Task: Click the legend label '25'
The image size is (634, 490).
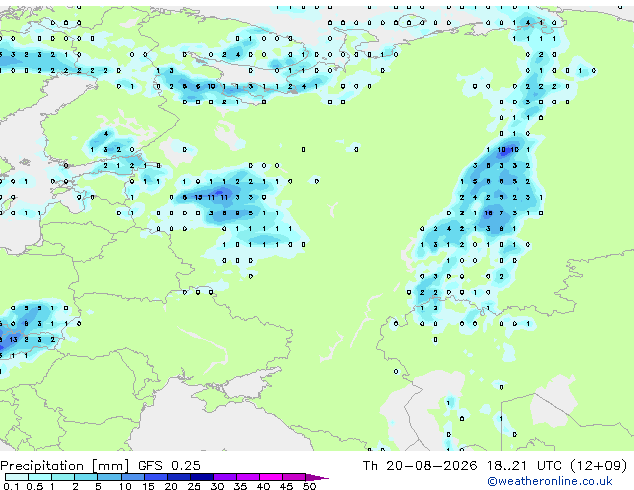Action: click(194, 486)
